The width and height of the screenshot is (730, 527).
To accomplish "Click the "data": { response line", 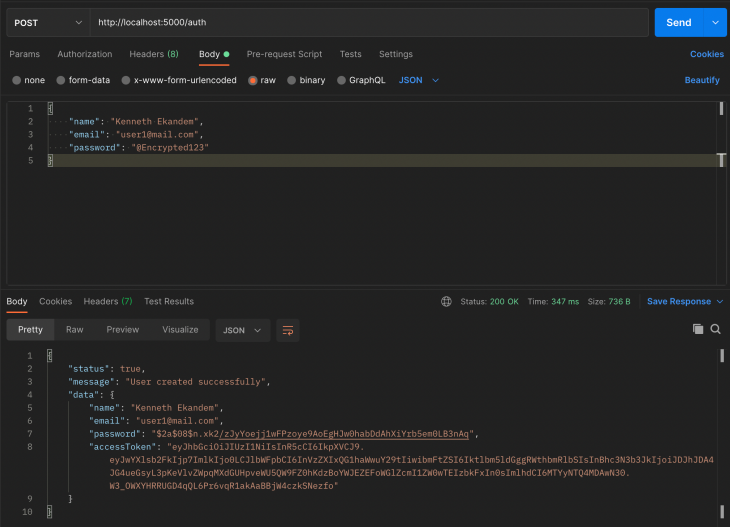I will point(91,395).
